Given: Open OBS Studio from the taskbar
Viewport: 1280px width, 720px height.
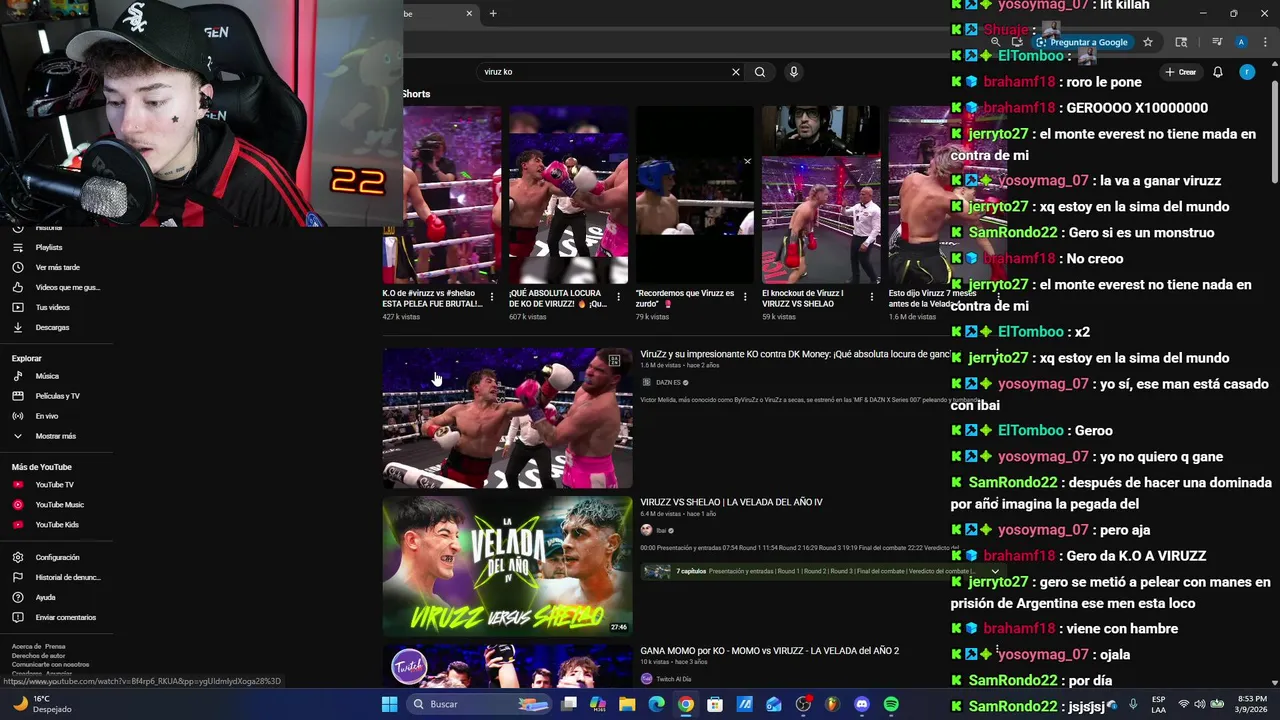Looking at the screenshot, I should point(803,704).
